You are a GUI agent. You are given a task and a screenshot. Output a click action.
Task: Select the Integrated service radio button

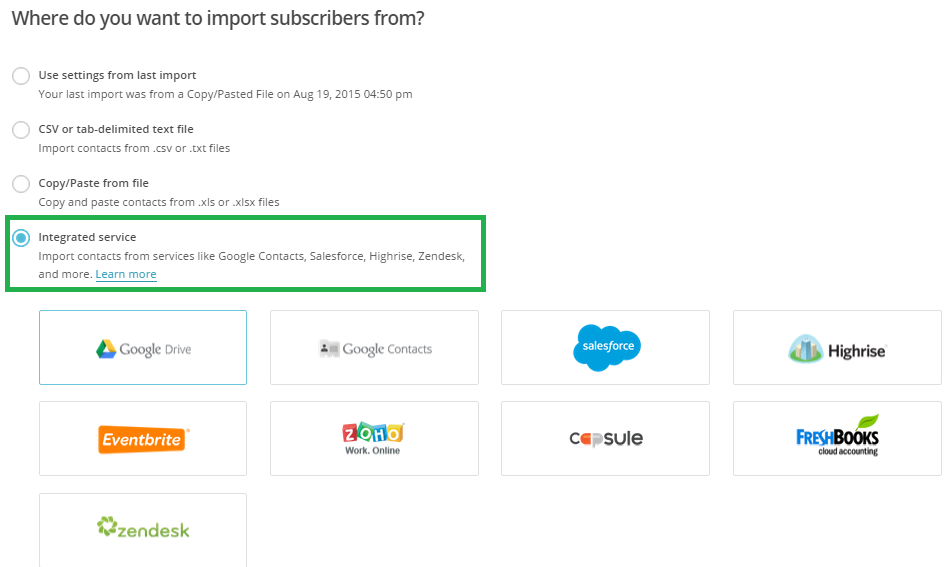tap(21, 238)
